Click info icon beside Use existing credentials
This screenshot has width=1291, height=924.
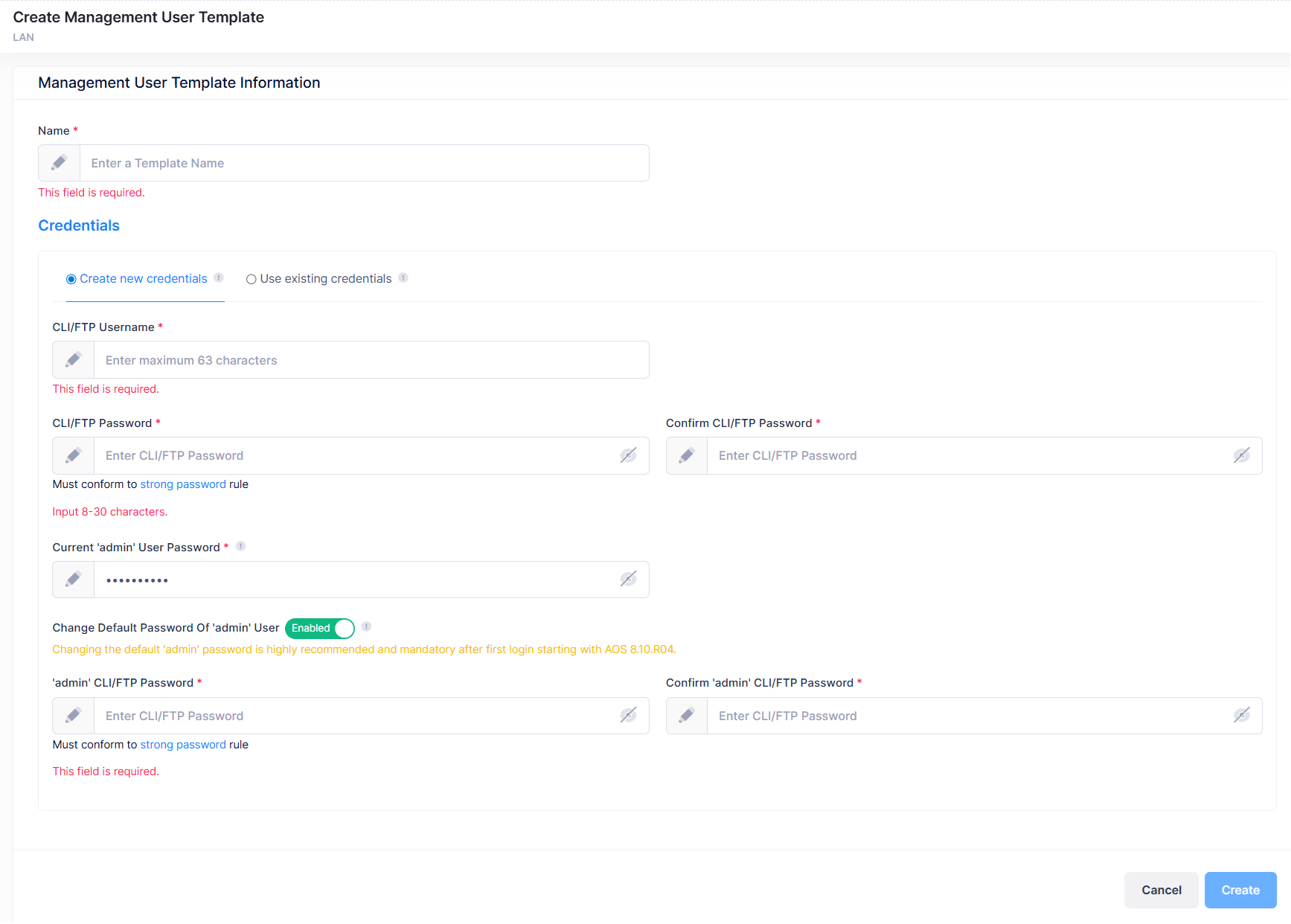(403, 277)
